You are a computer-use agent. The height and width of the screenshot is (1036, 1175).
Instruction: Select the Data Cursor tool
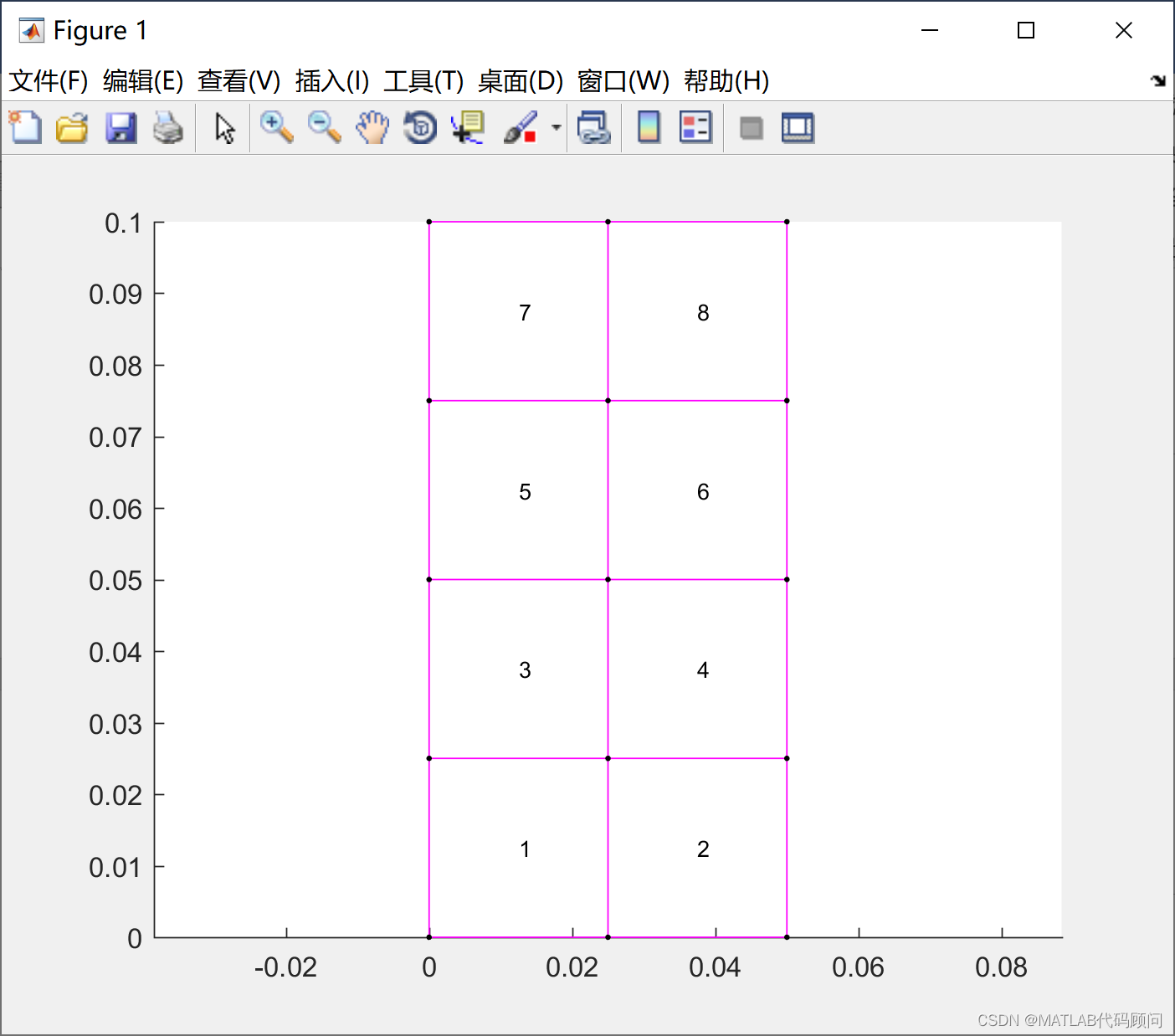(x=467, y=127)
